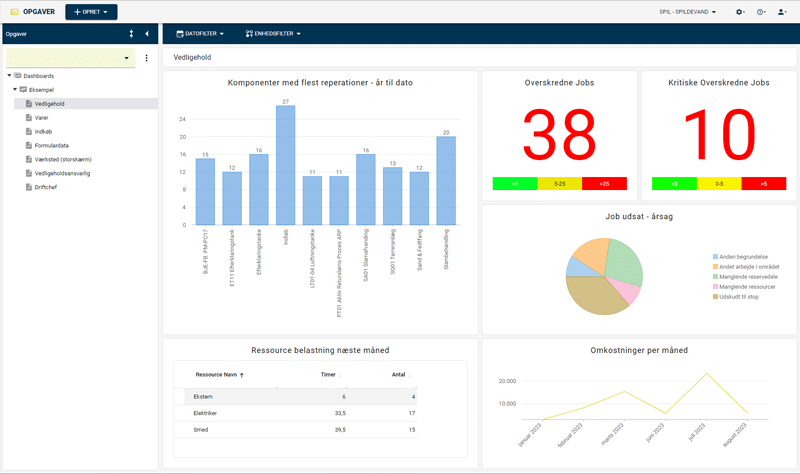Viewport: 800px width, 474px height.
Task: Open the Værksted (storskærm) dashboard
Action: pos(63,159)
